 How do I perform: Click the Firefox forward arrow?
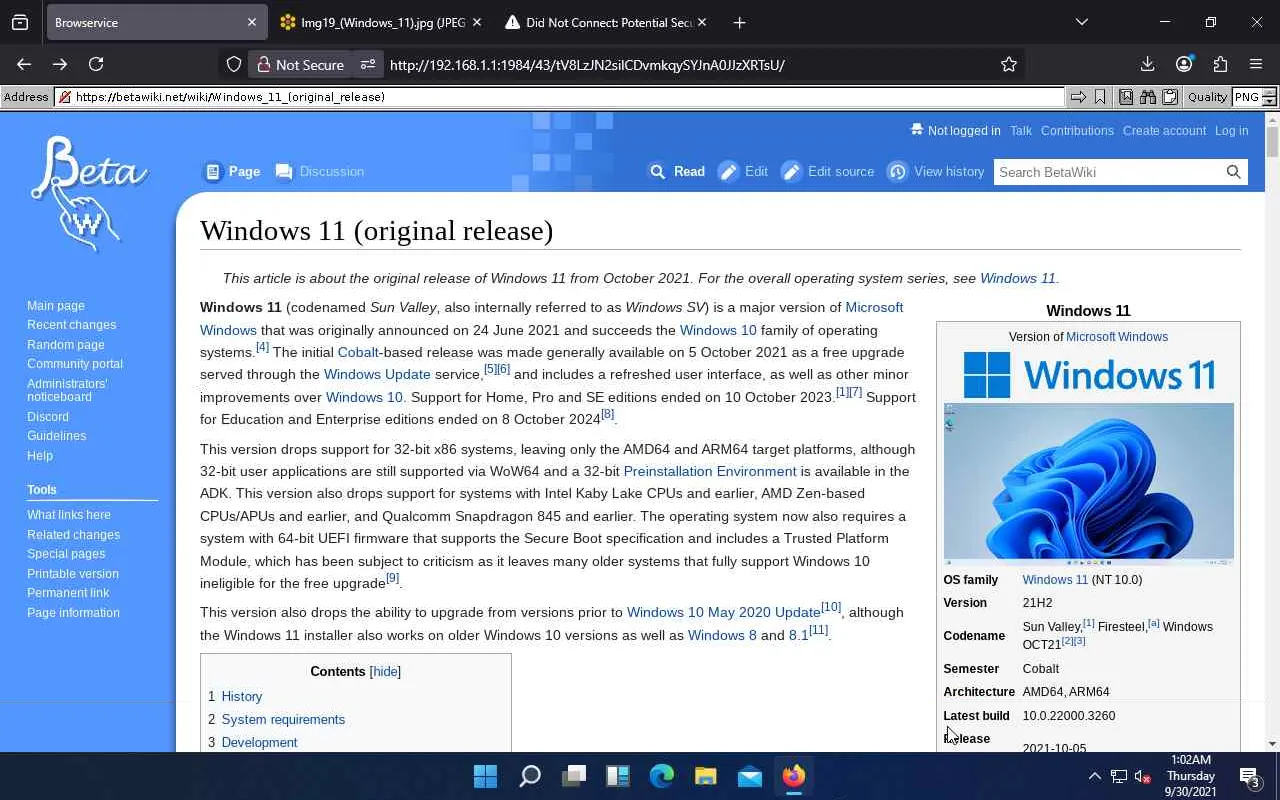click(x=60, y=64)
